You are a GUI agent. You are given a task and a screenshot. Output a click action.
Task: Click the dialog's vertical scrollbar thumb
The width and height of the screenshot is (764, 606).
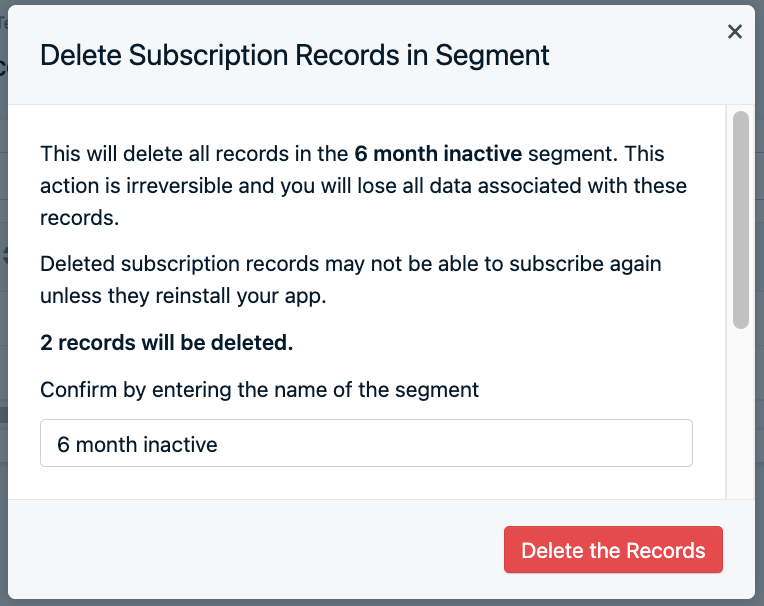741,220
